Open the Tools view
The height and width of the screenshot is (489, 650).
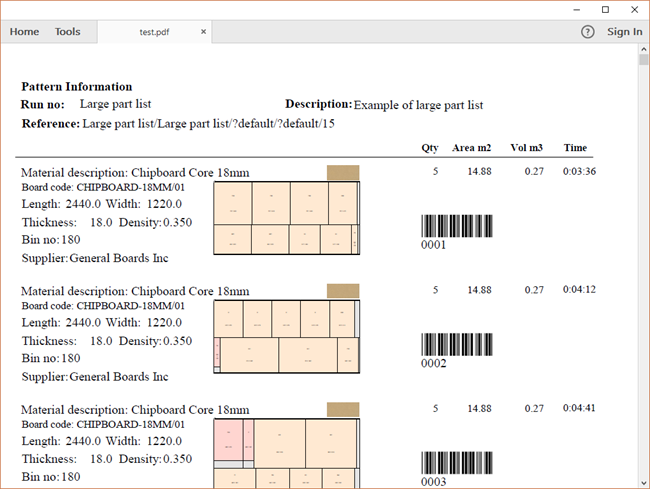point(68,32)
